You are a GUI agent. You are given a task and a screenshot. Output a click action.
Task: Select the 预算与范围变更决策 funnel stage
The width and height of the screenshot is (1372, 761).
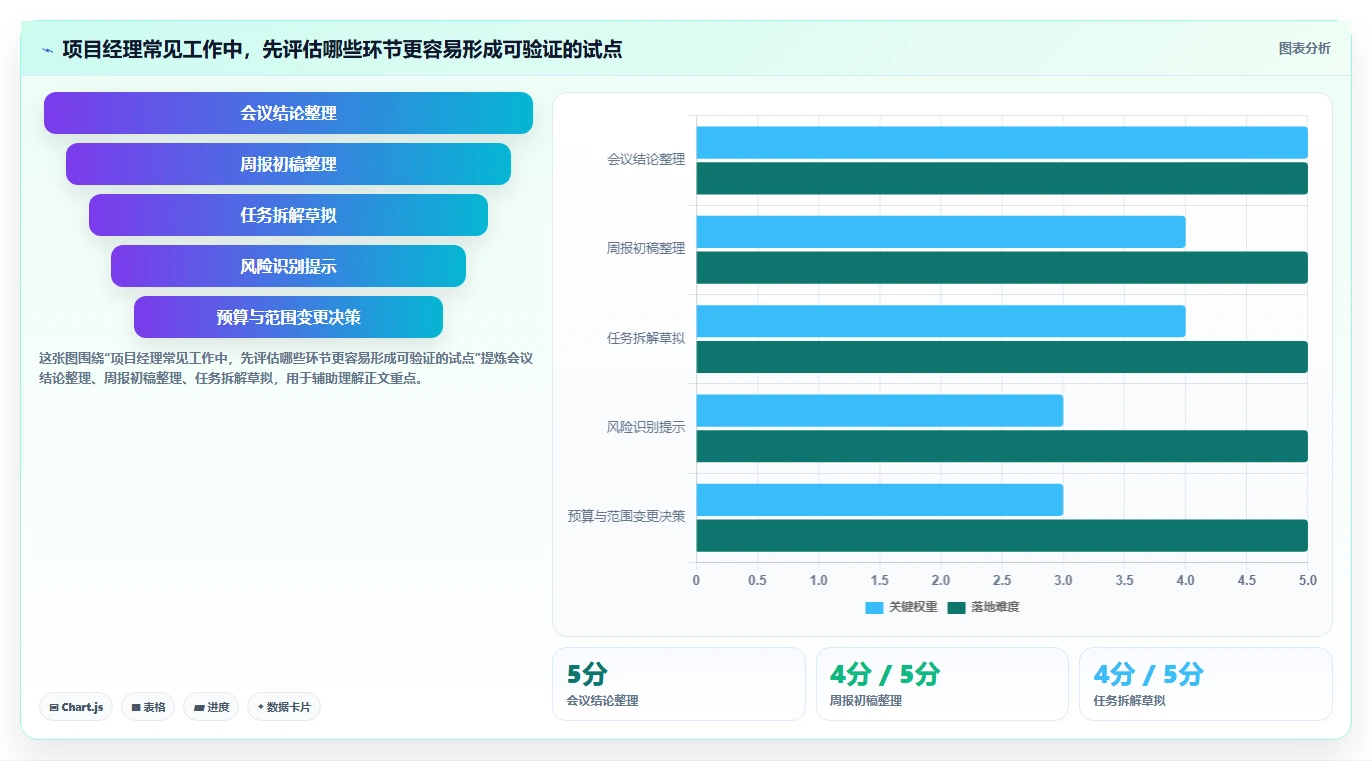tap(288, 317)
